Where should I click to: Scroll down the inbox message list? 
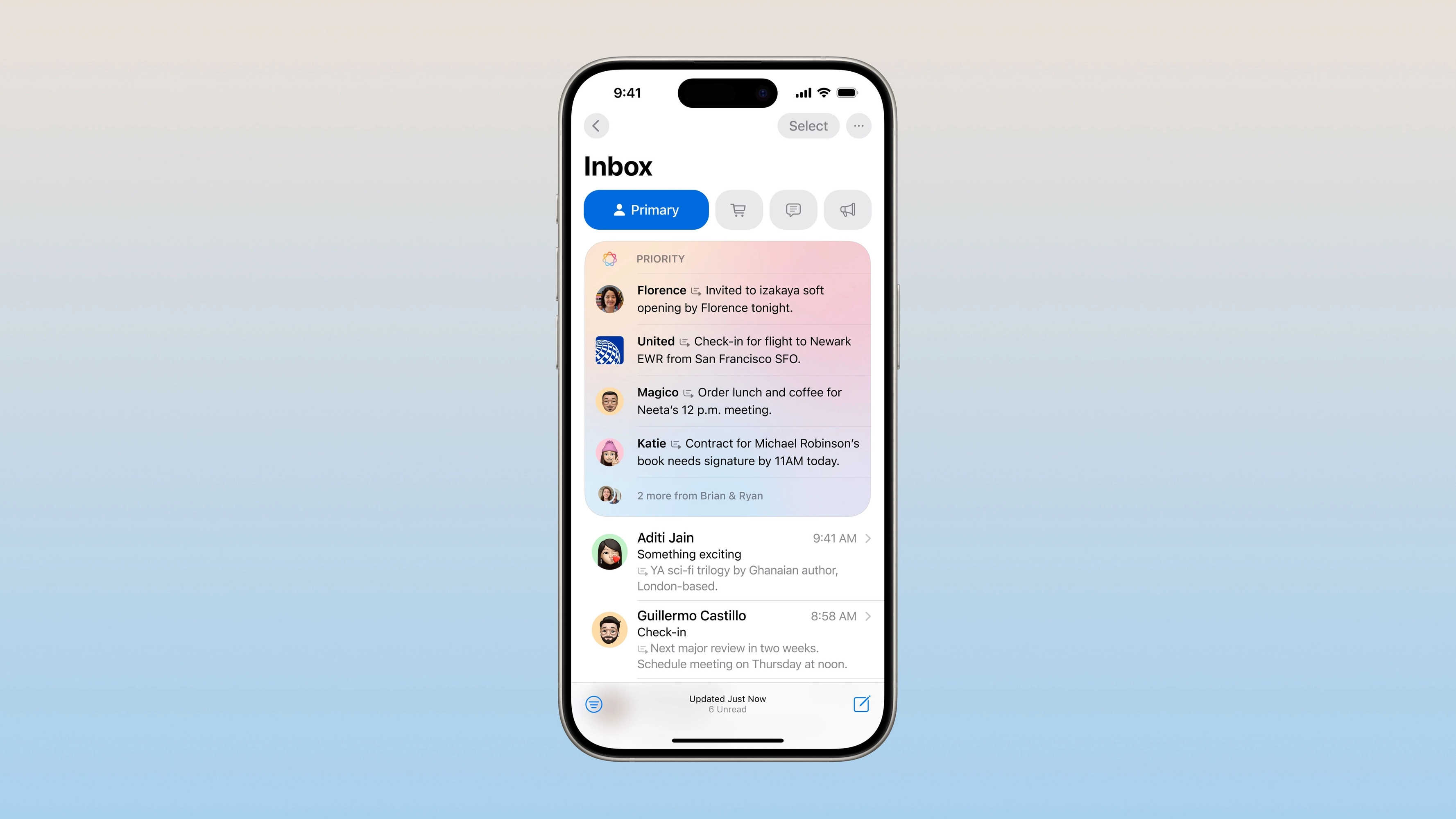coord(728,560)
